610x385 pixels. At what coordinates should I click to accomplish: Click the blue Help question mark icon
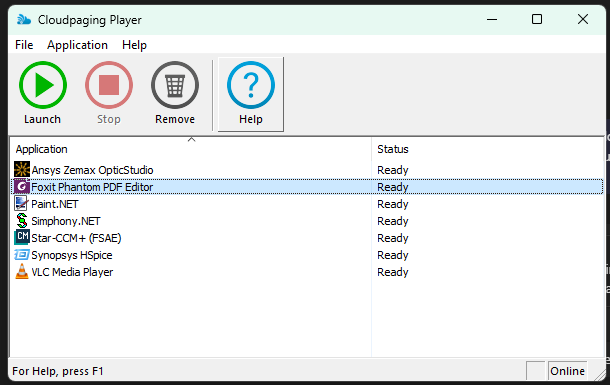[x=251, y=85]
